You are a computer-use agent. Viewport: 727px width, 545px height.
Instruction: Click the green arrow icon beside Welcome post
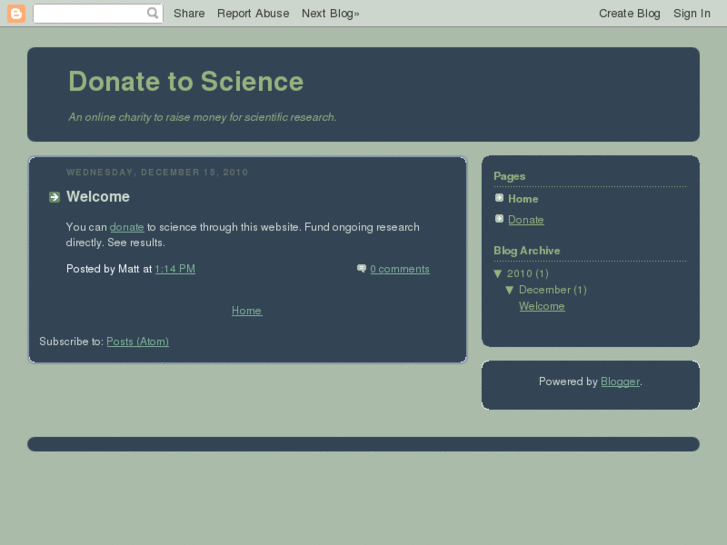[54, 197]
